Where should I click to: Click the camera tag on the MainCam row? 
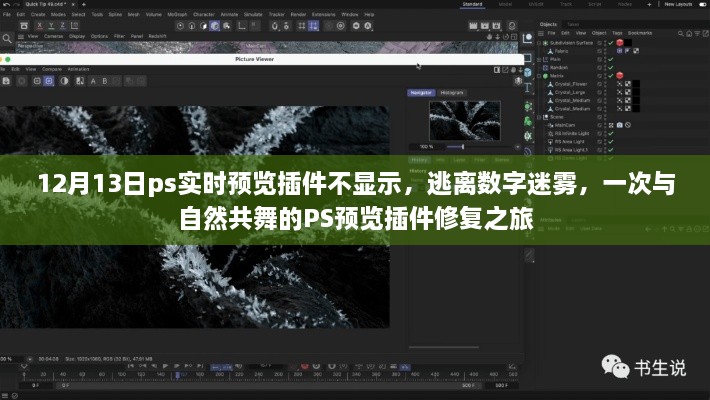(x=619, y=125)
